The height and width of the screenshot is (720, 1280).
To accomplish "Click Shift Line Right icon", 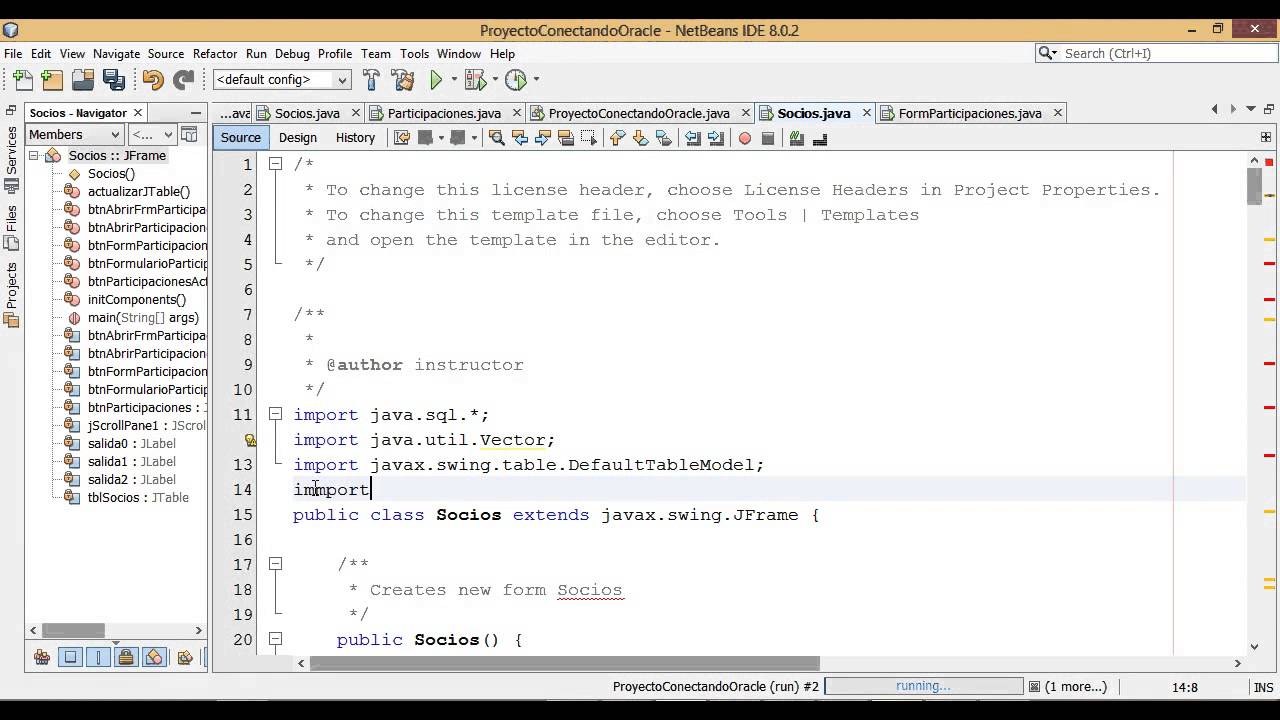I will (716, 138).
